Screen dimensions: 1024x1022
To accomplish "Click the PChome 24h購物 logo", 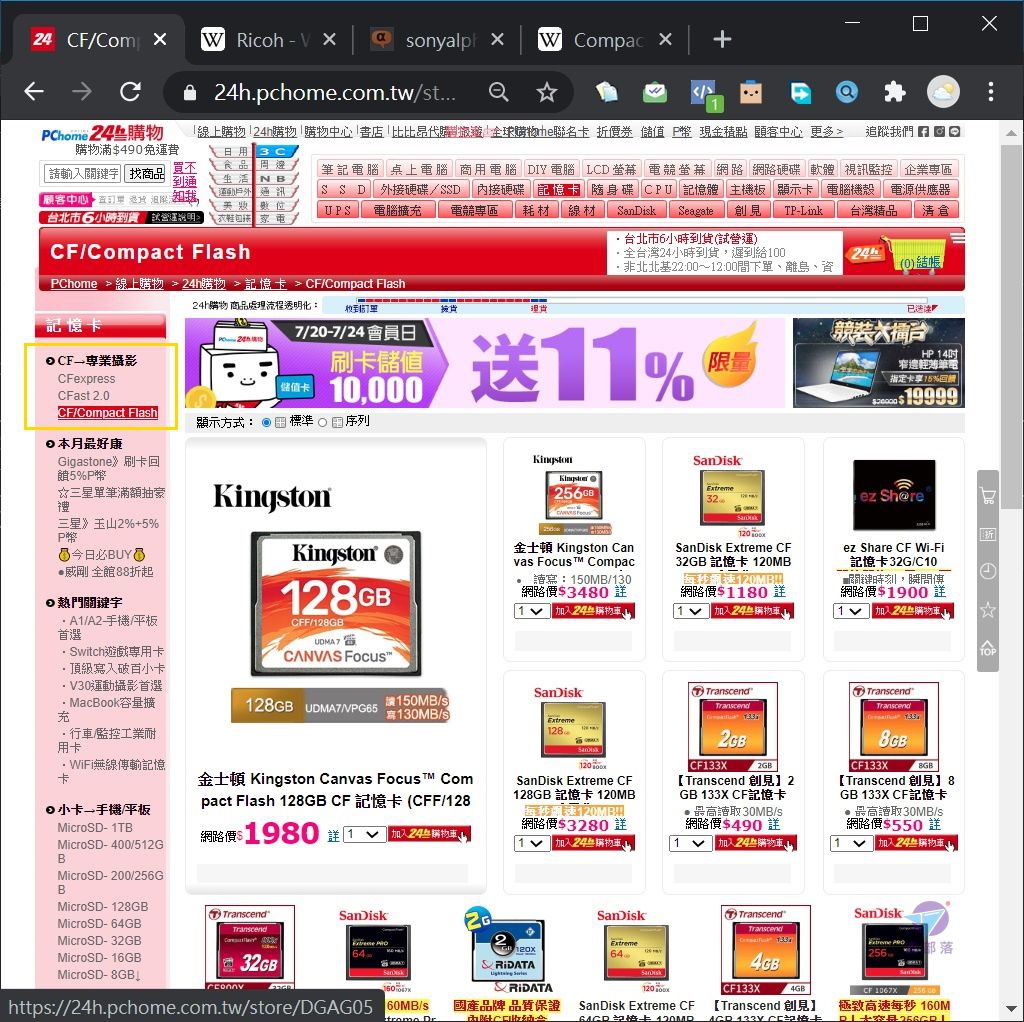I will pos(103,133).
